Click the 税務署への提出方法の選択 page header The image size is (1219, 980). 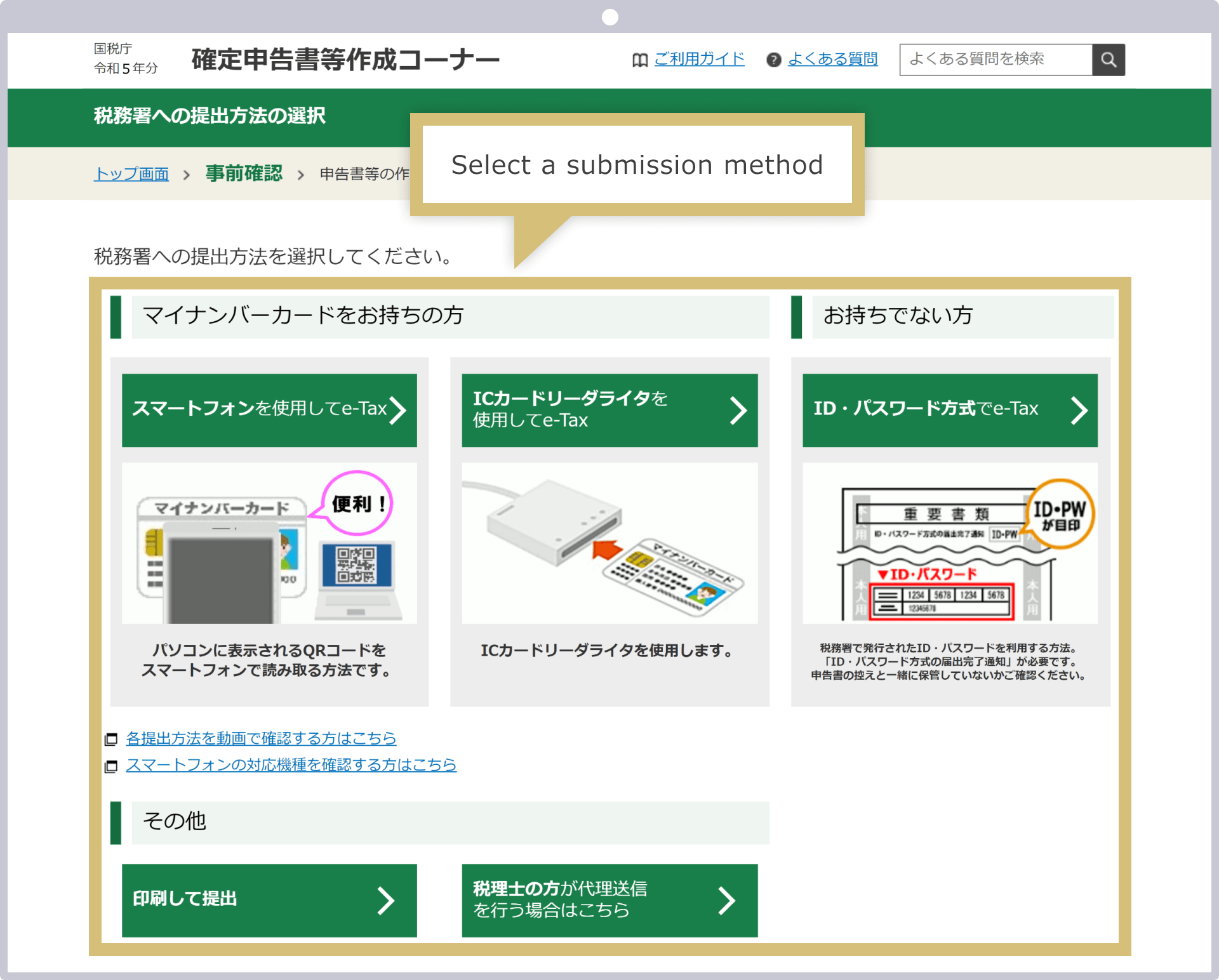(x=210, y=116)
